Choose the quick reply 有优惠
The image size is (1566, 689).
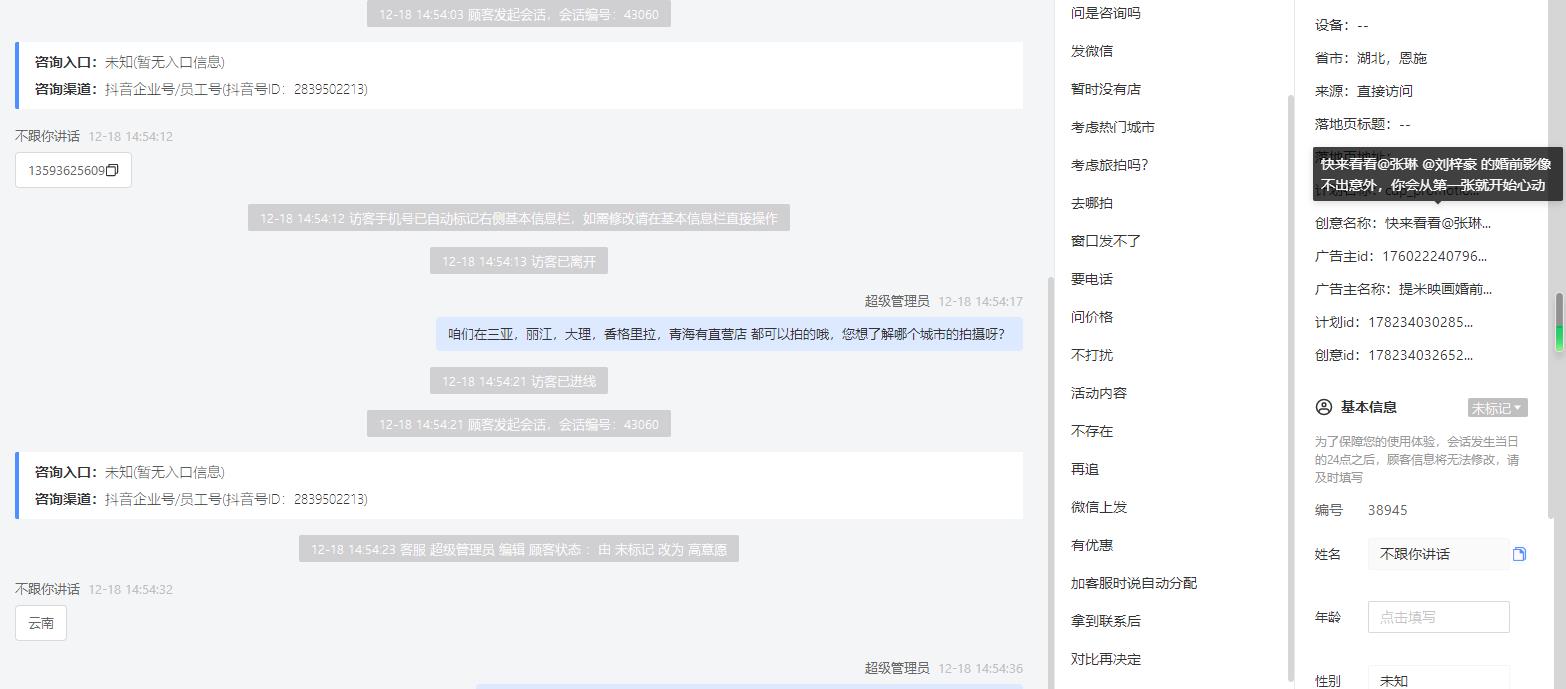click(1092, 545)
